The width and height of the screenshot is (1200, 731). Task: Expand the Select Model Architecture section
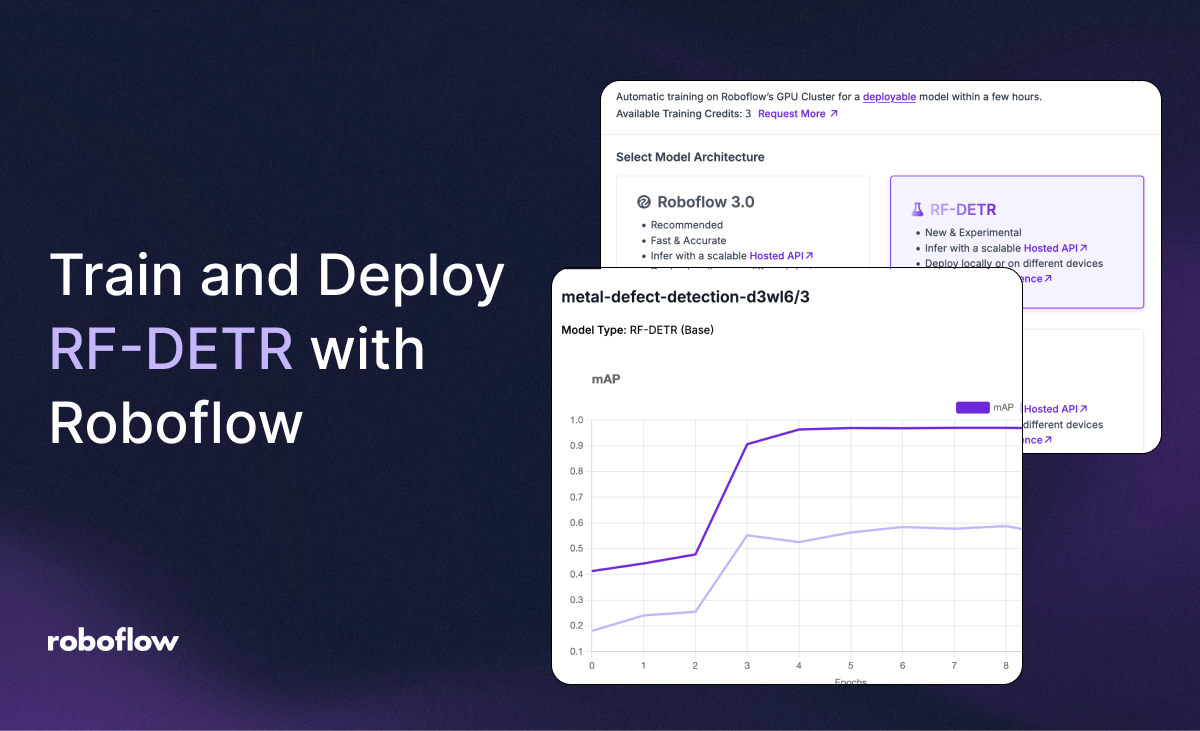click(x=690, y=157)
